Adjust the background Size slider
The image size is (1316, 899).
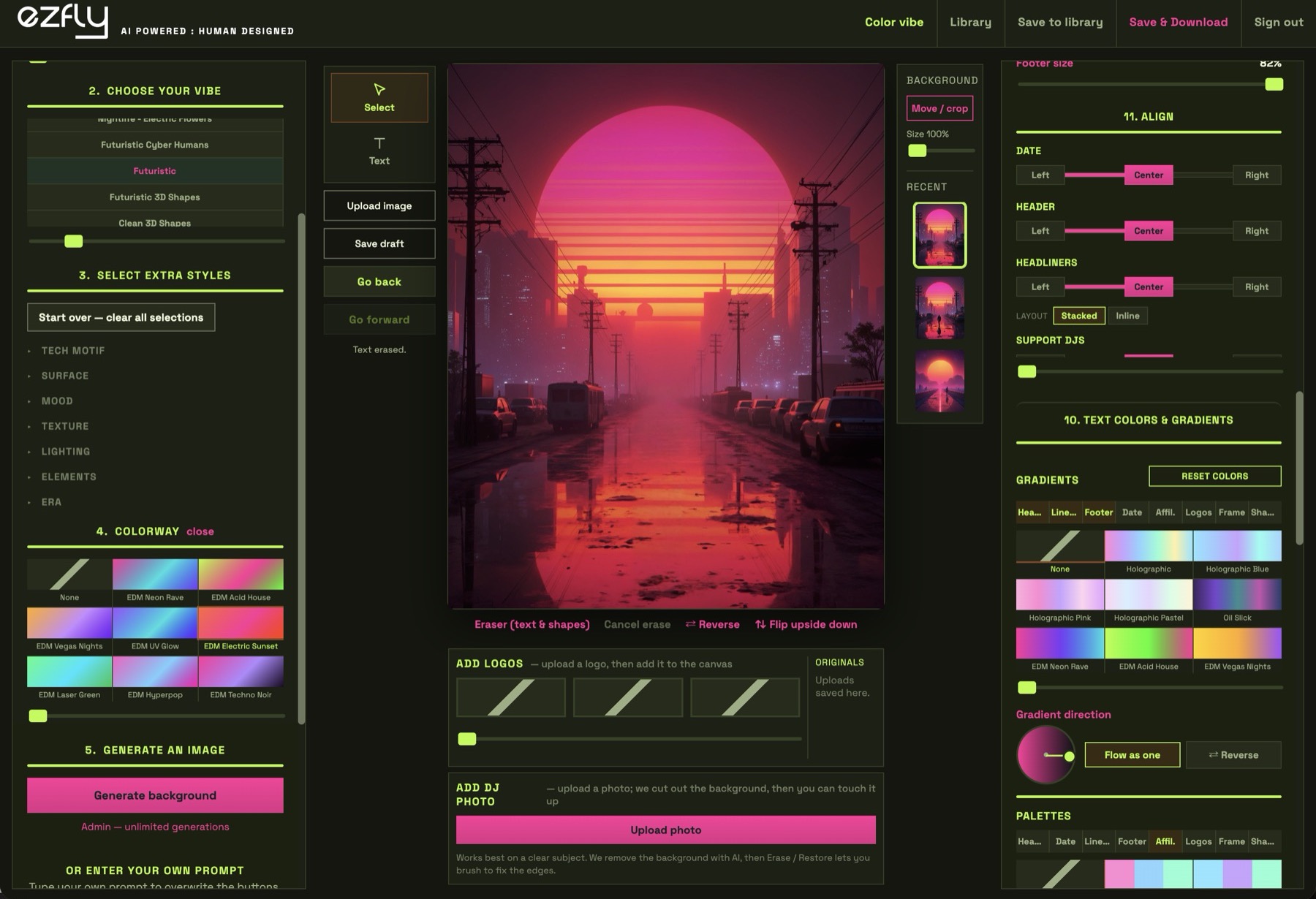pyautogui.click(x=917, y=151)
